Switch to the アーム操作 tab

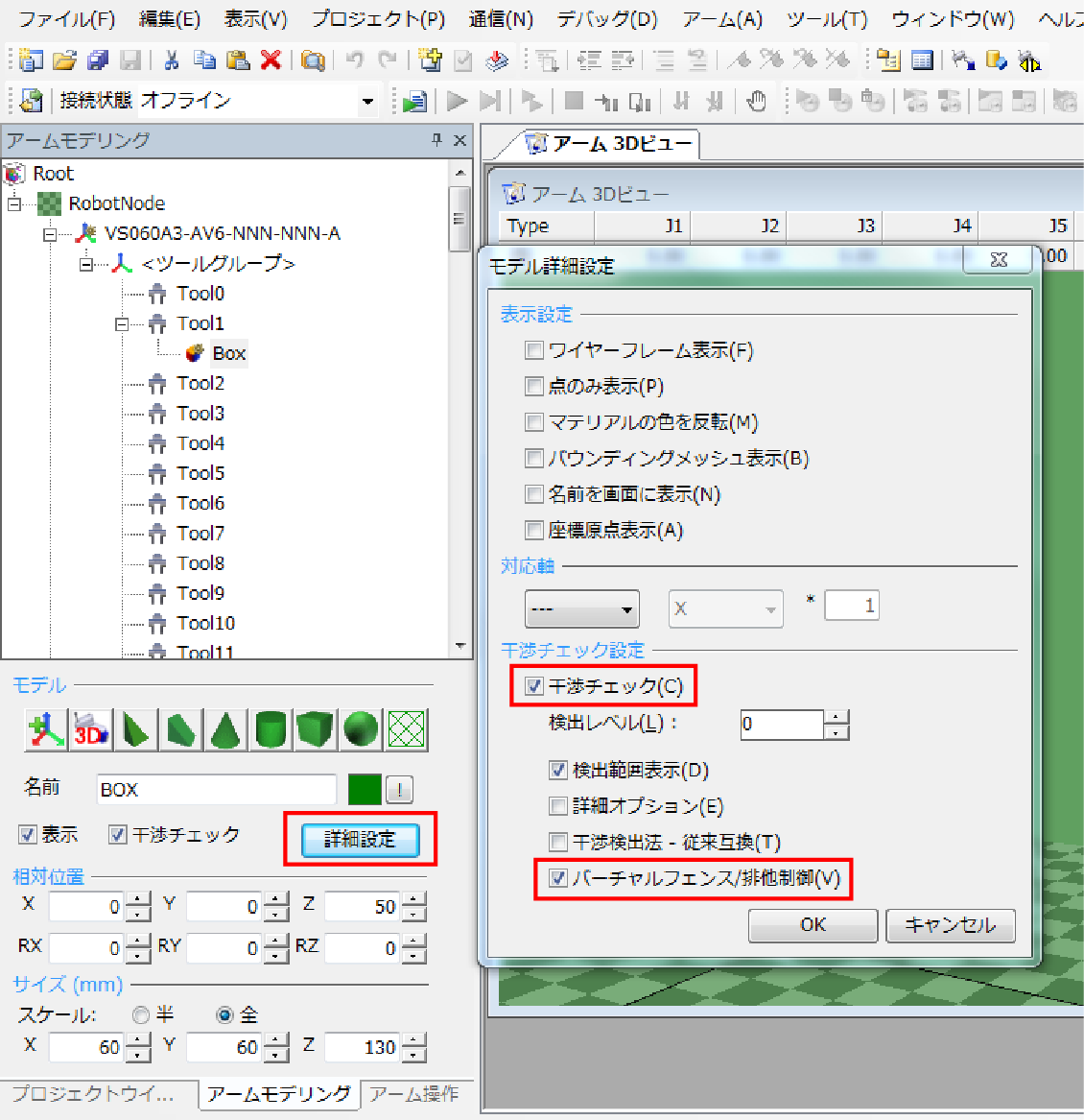414,1094
